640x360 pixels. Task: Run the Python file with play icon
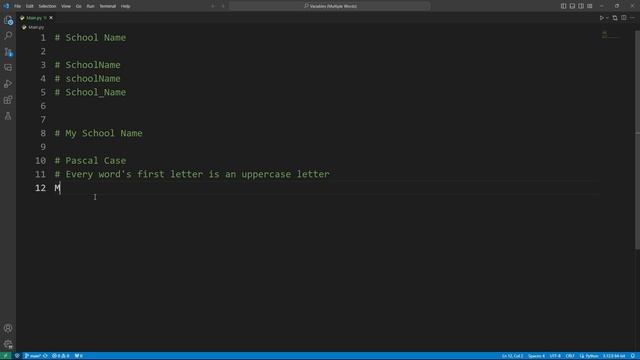pos(601,18)
